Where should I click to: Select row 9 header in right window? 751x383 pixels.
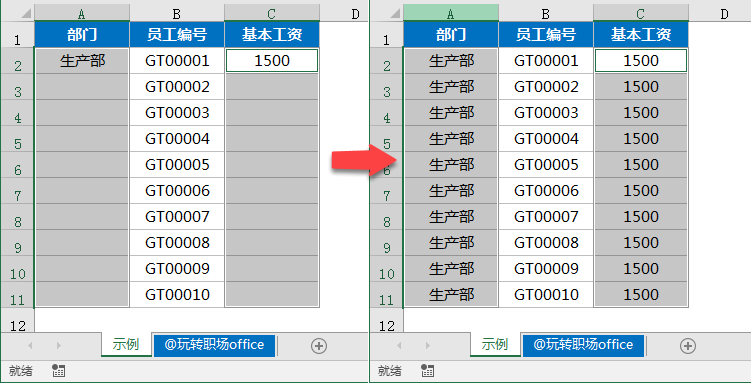click(x=387, y=243)
